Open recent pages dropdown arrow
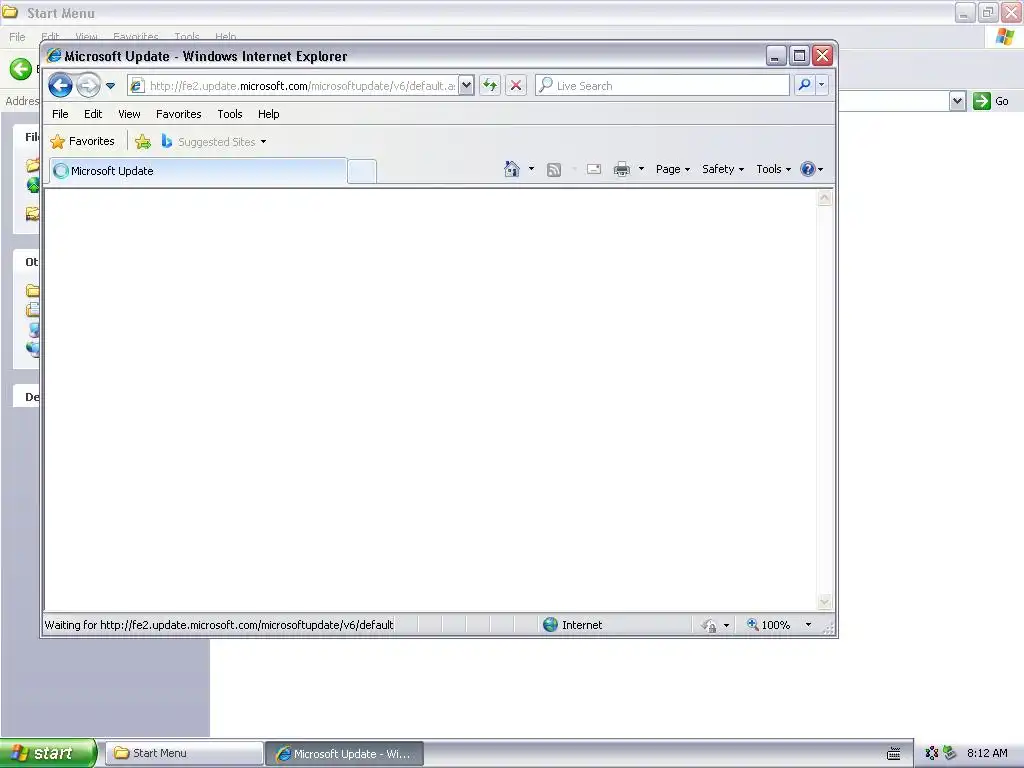 click(x=110, y=86)
